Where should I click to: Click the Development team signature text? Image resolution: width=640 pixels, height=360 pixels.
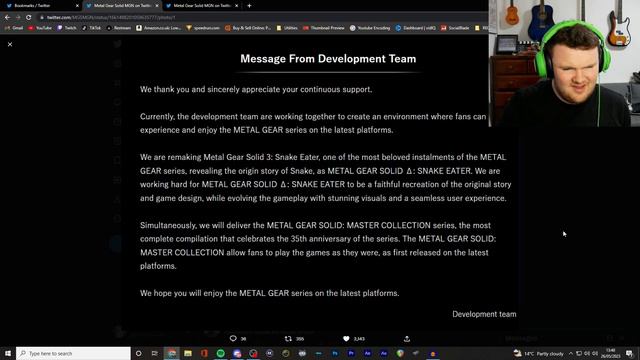[x=484, y=314]
